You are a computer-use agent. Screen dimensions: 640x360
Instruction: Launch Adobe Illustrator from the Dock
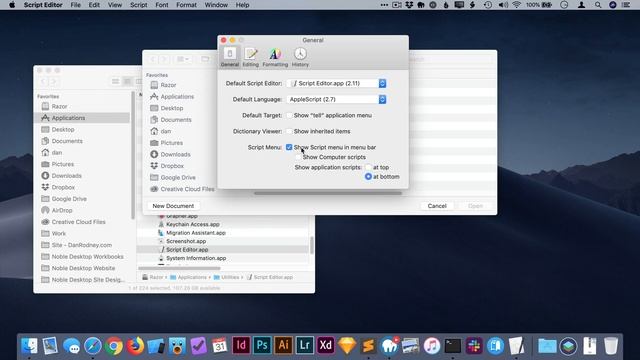point(283,346)
